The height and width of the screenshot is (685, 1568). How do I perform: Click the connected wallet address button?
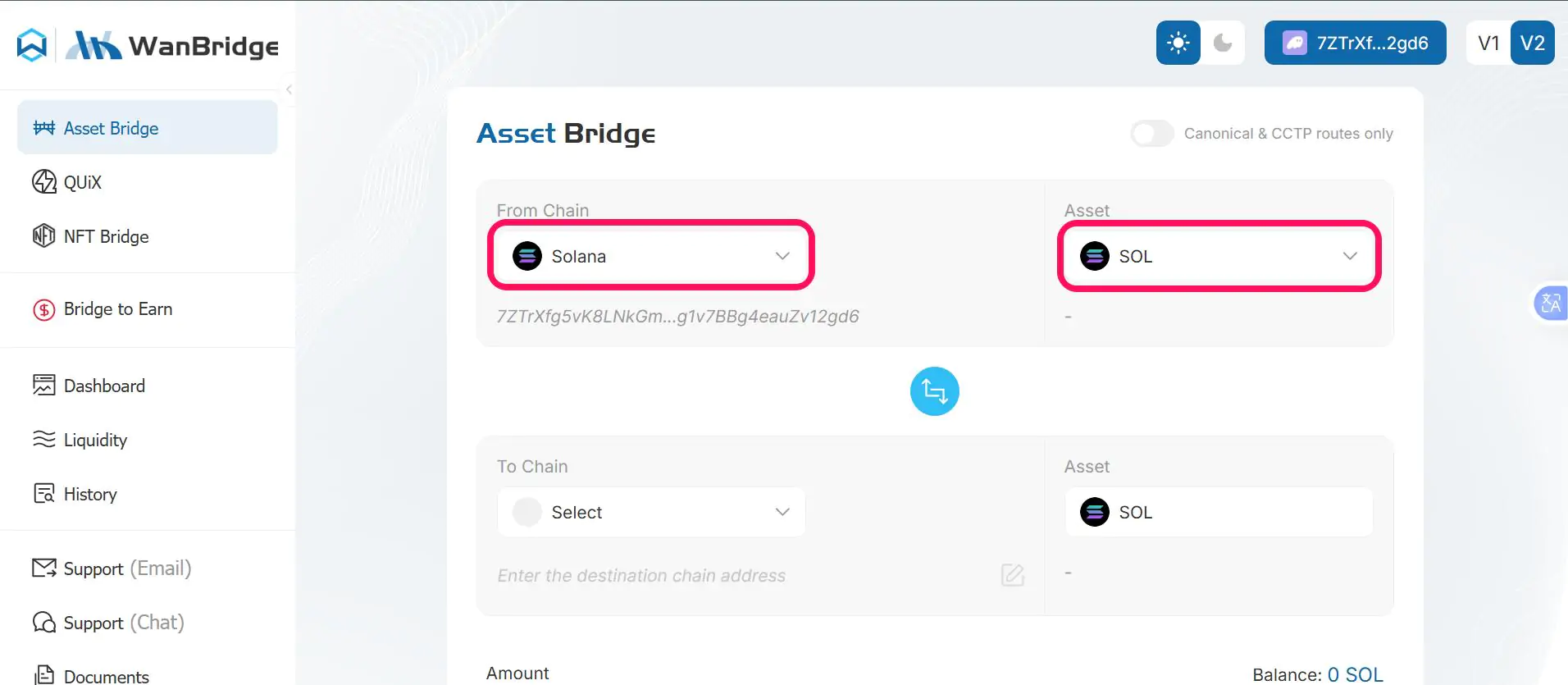click(1354, 43)
